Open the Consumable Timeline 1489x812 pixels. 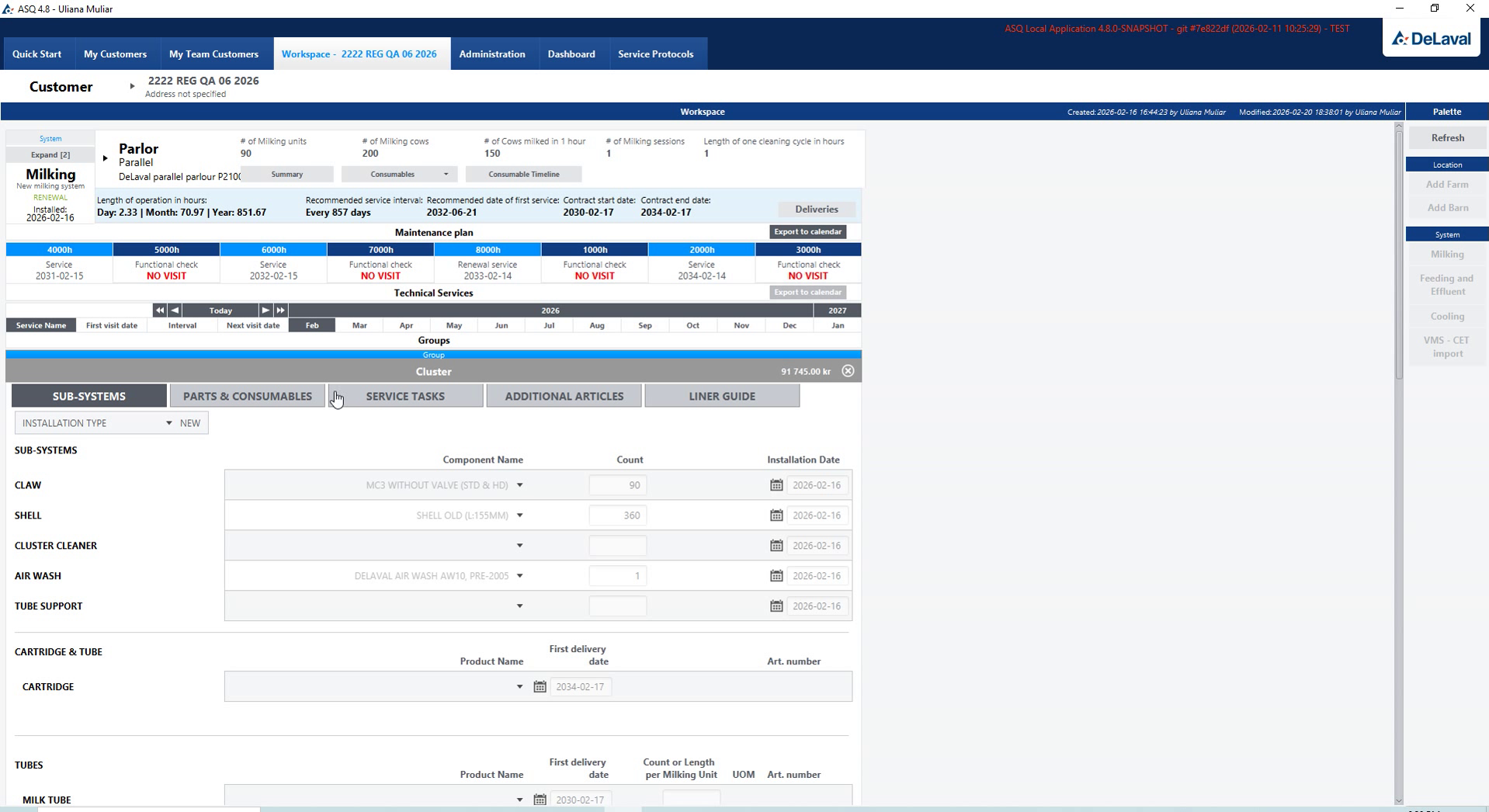[524, 175]
